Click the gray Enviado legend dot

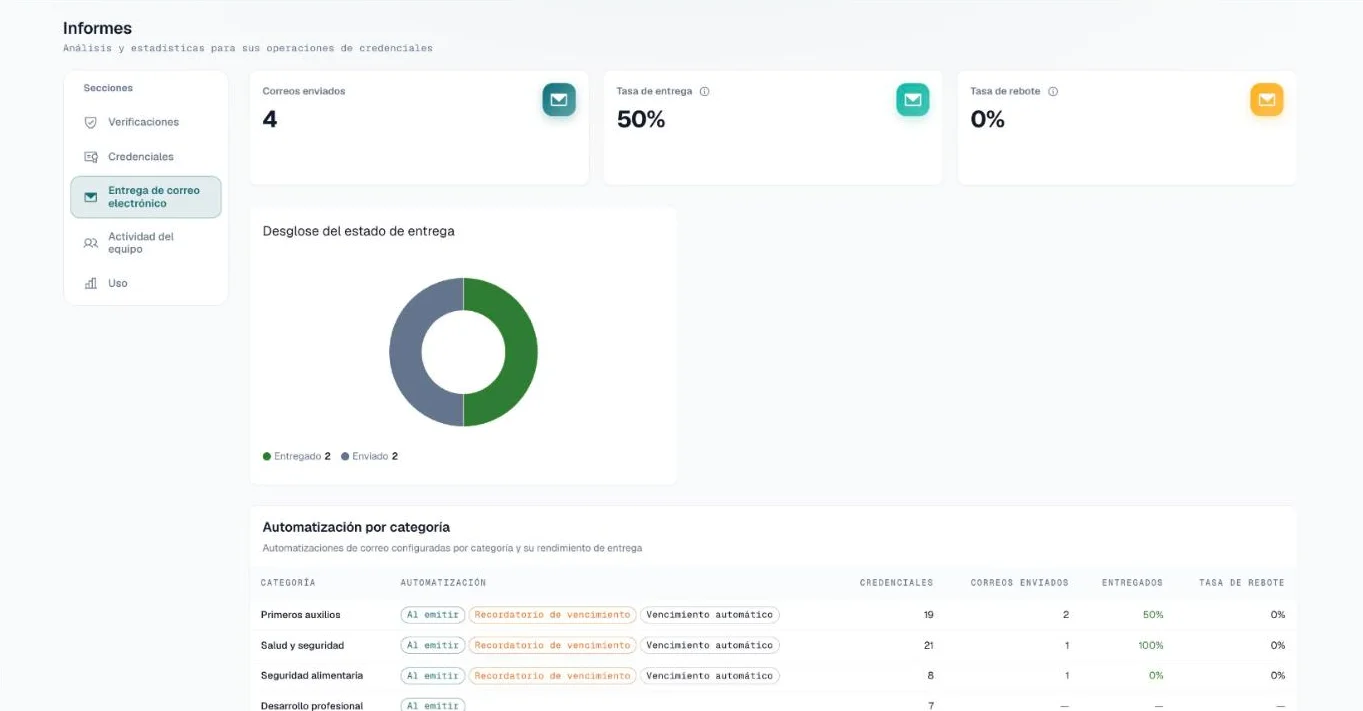(x=345, y=456)
